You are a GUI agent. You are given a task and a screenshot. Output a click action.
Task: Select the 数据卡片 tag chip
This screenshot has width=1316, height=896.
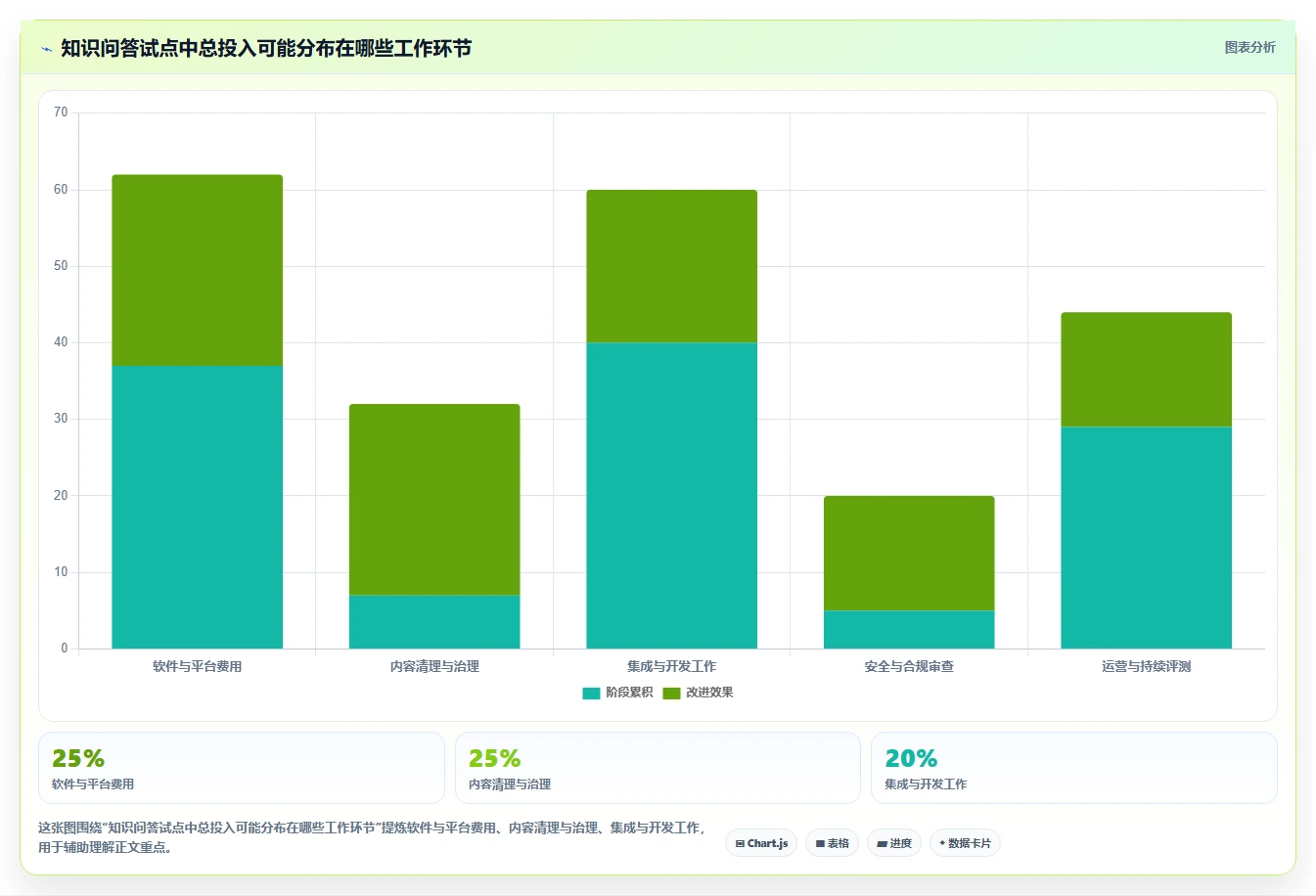point(965,843)
